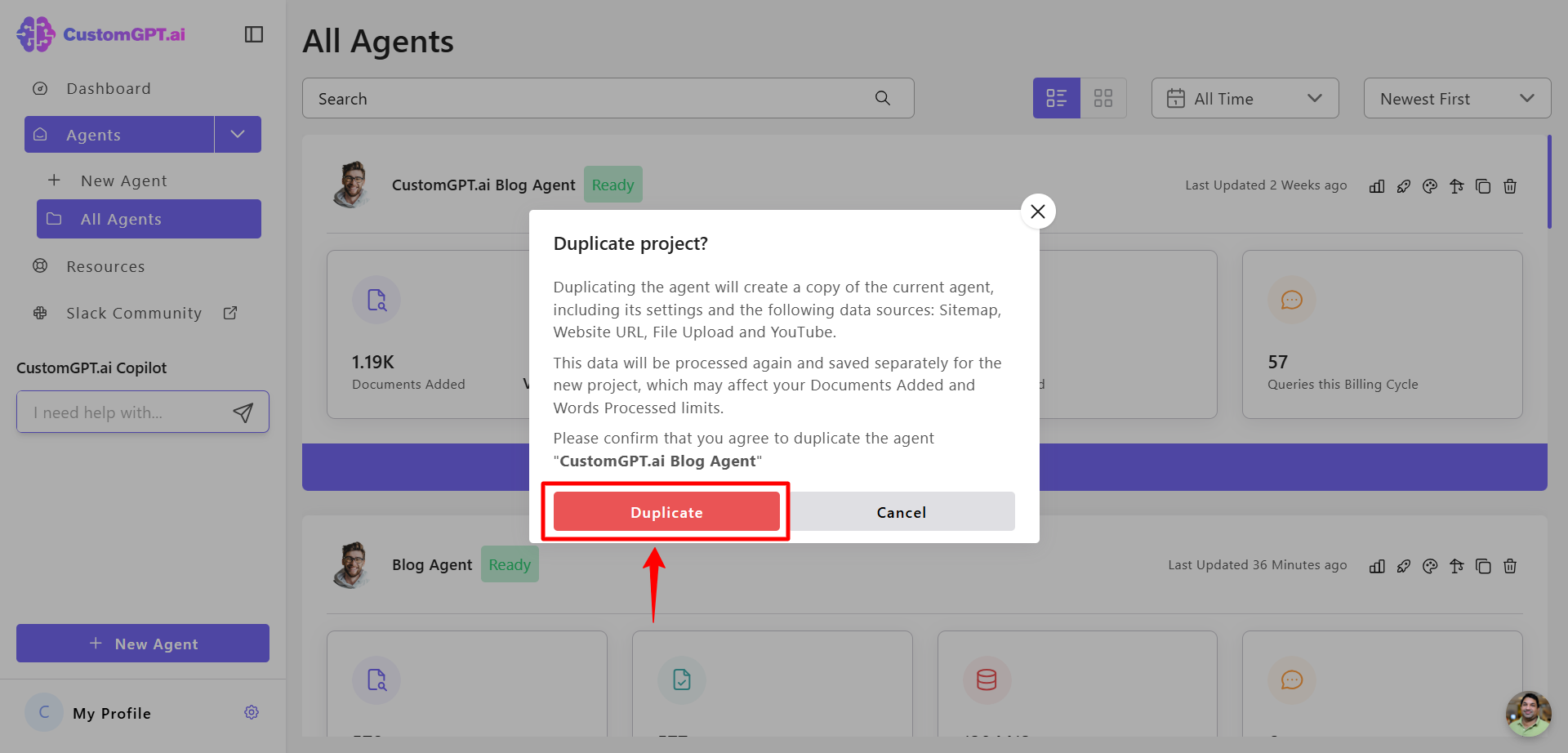
Task: Click the crane build icon for CustomGPT.ai Blog Agent
Action: (x=1457, y=186)
